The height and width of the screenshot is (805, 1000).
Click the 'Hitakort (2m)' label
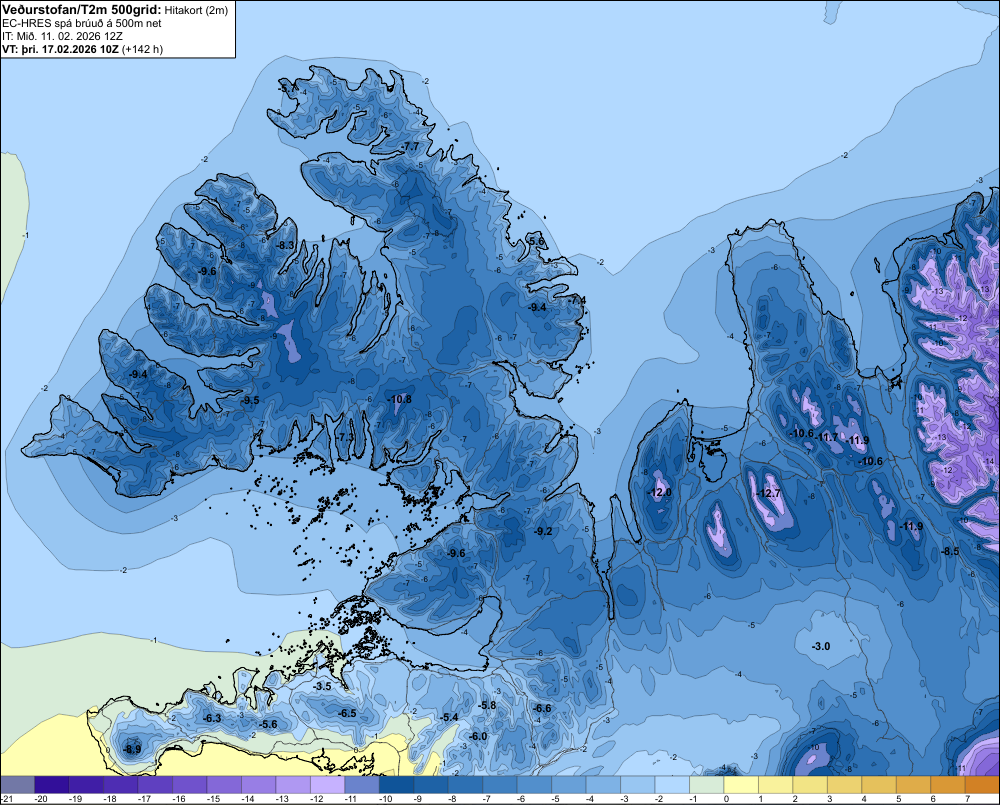coord(196,10)
